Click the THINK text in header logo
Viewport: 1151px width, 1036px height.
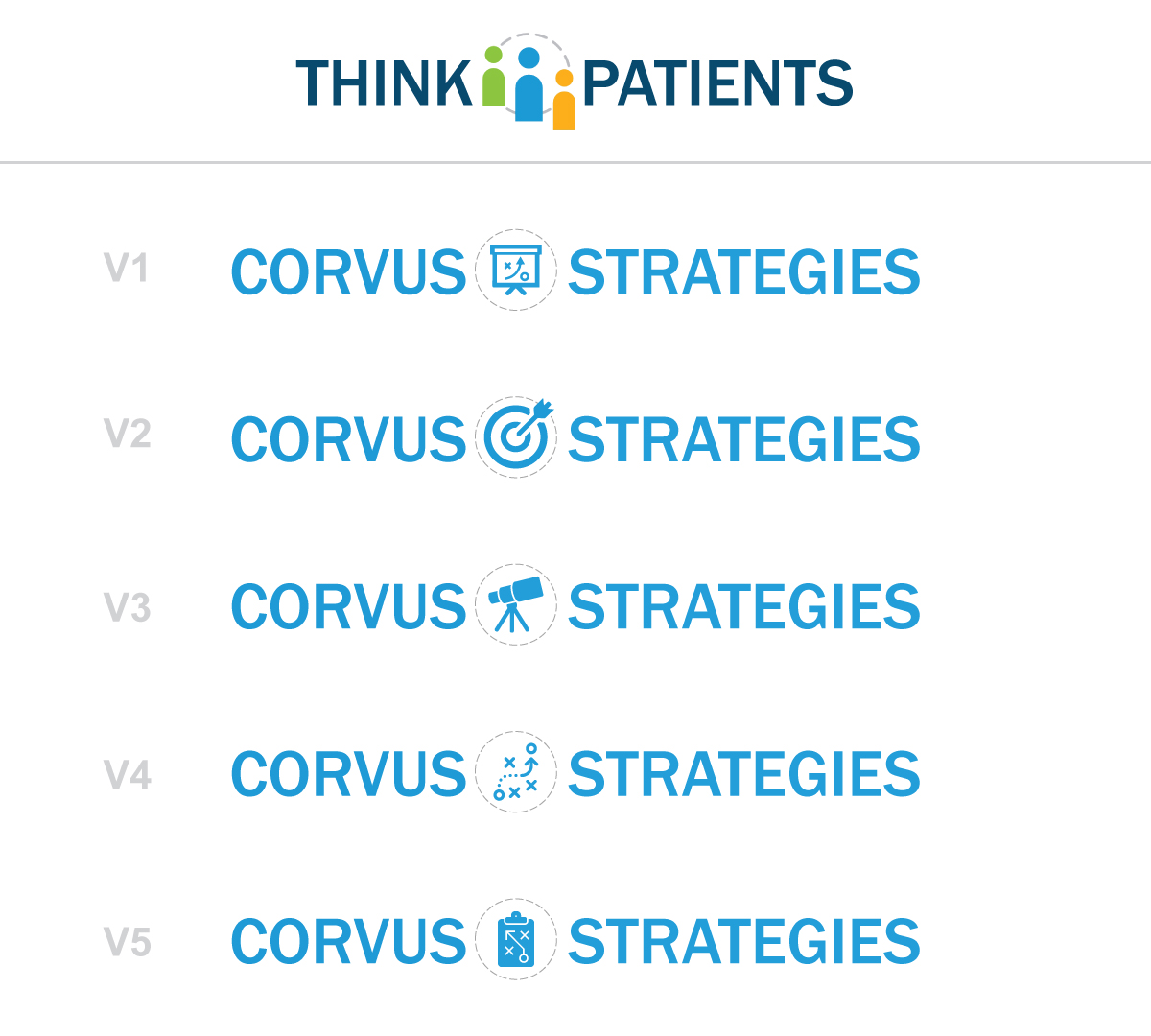click(x=384, y=83)
